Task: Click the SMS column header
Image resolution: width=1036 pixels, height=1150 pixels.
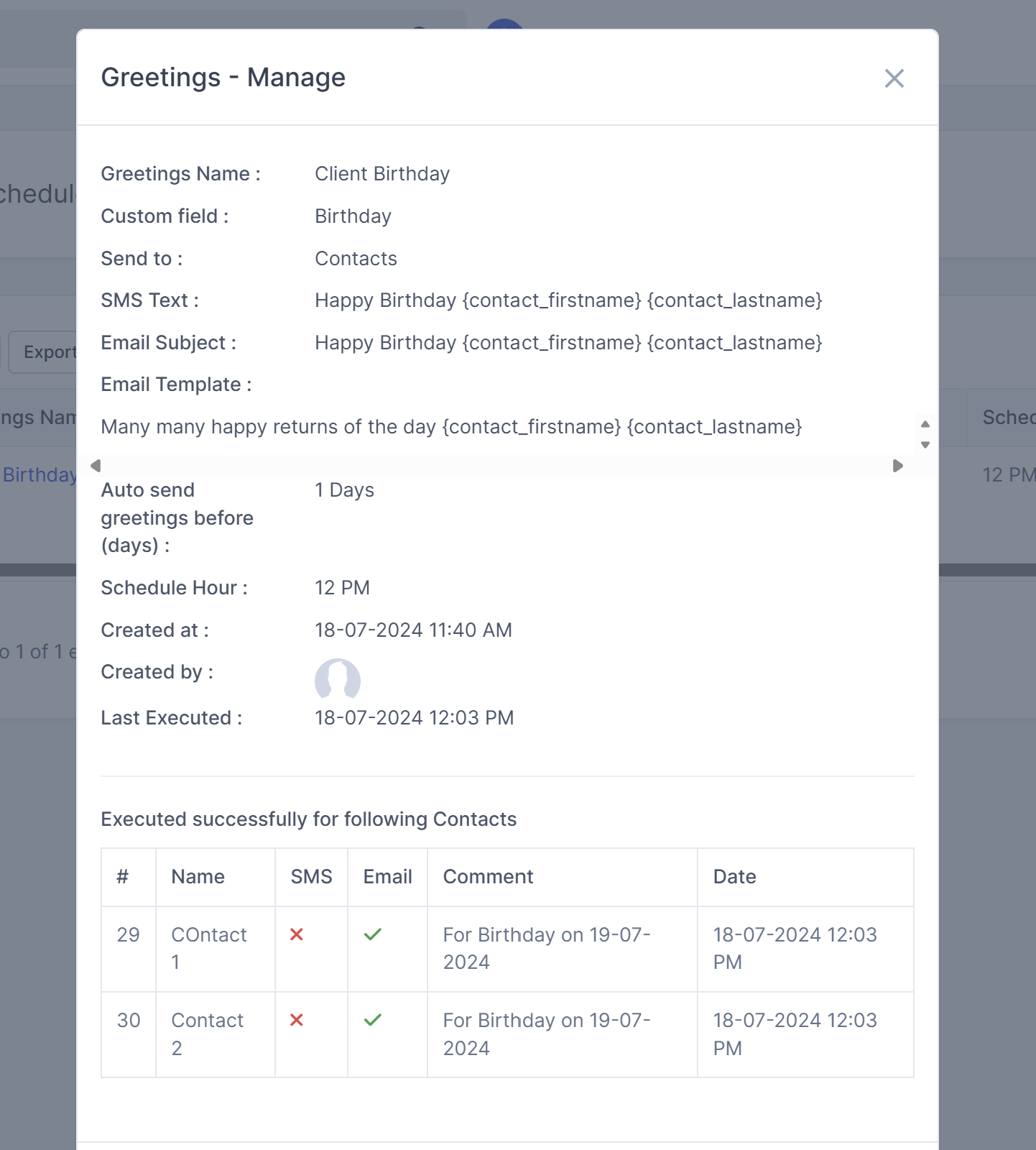Action: pos(311,877)
